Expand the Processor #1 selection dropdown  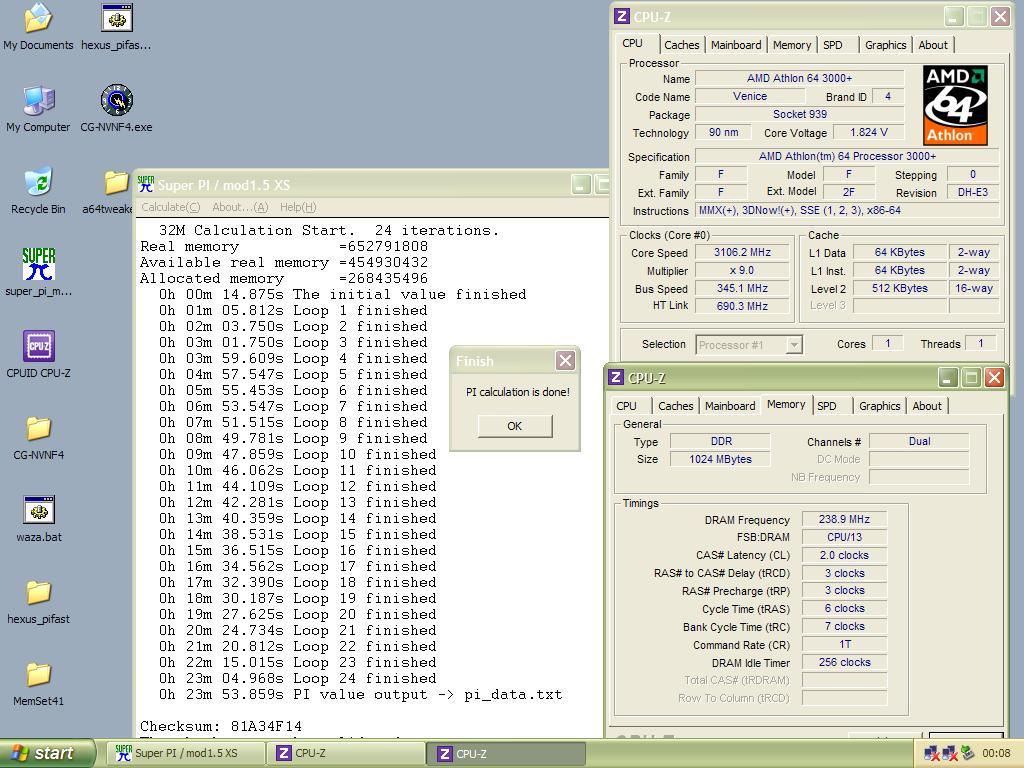[793, 345]
